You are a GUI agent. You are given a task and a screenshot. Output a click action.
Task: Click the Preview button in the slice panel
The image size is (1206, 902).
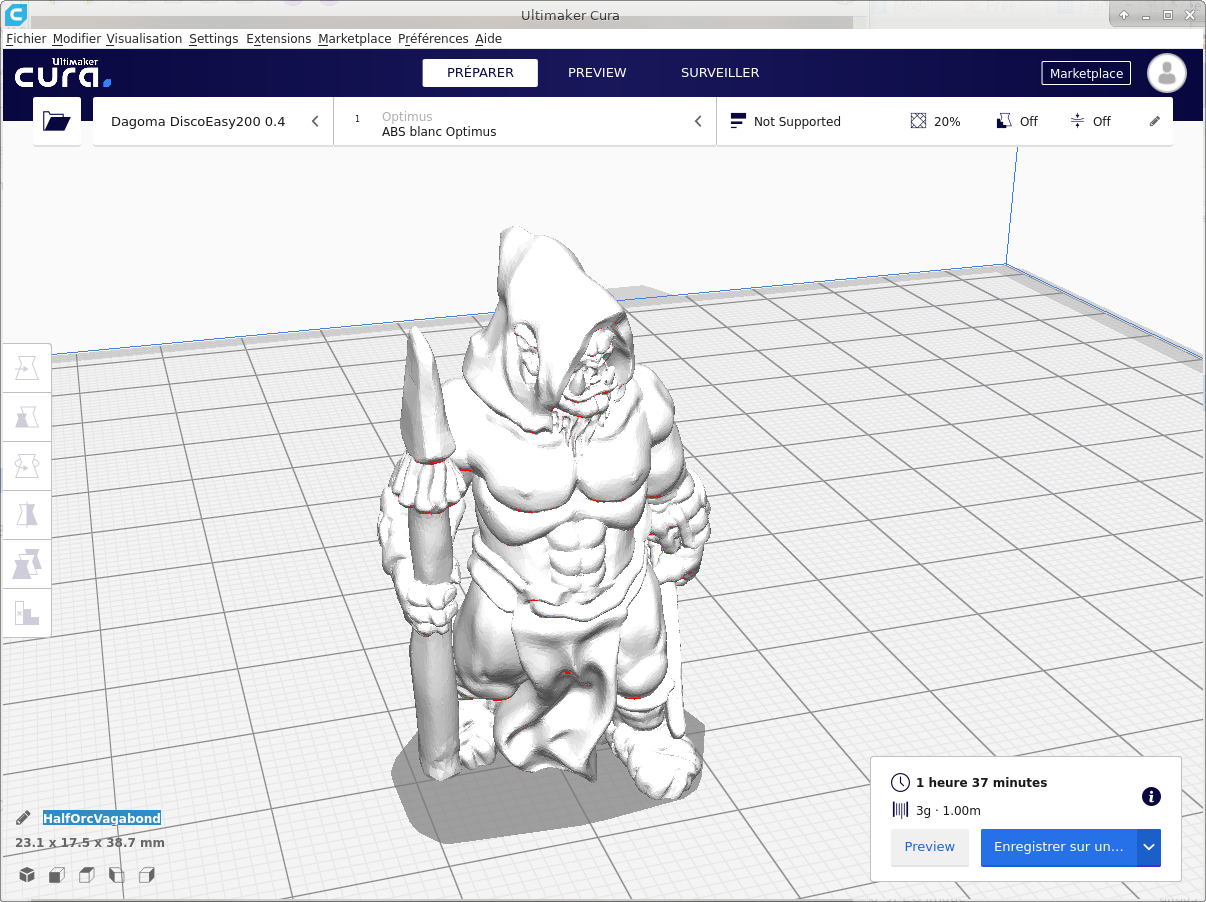point(929,847)
